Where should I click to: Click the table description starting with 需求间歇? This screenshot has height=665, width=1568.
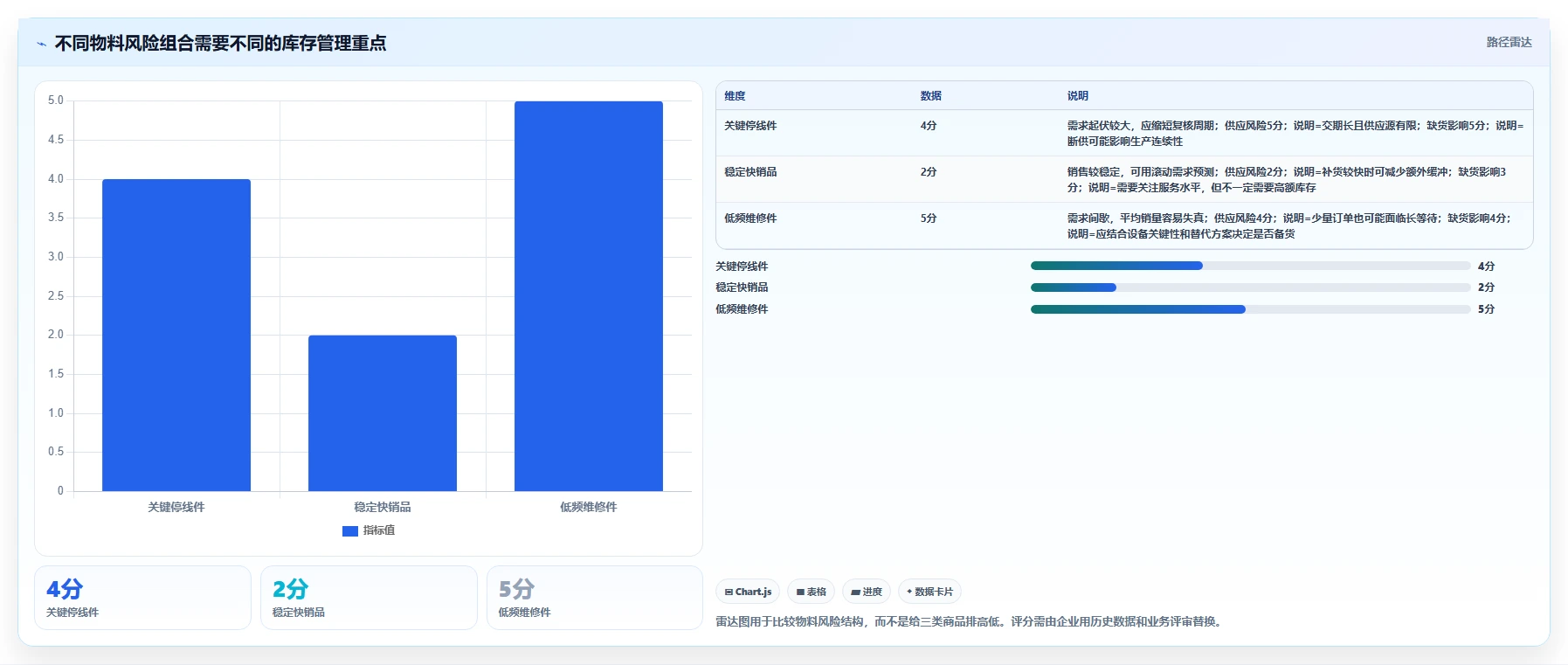1289,226
